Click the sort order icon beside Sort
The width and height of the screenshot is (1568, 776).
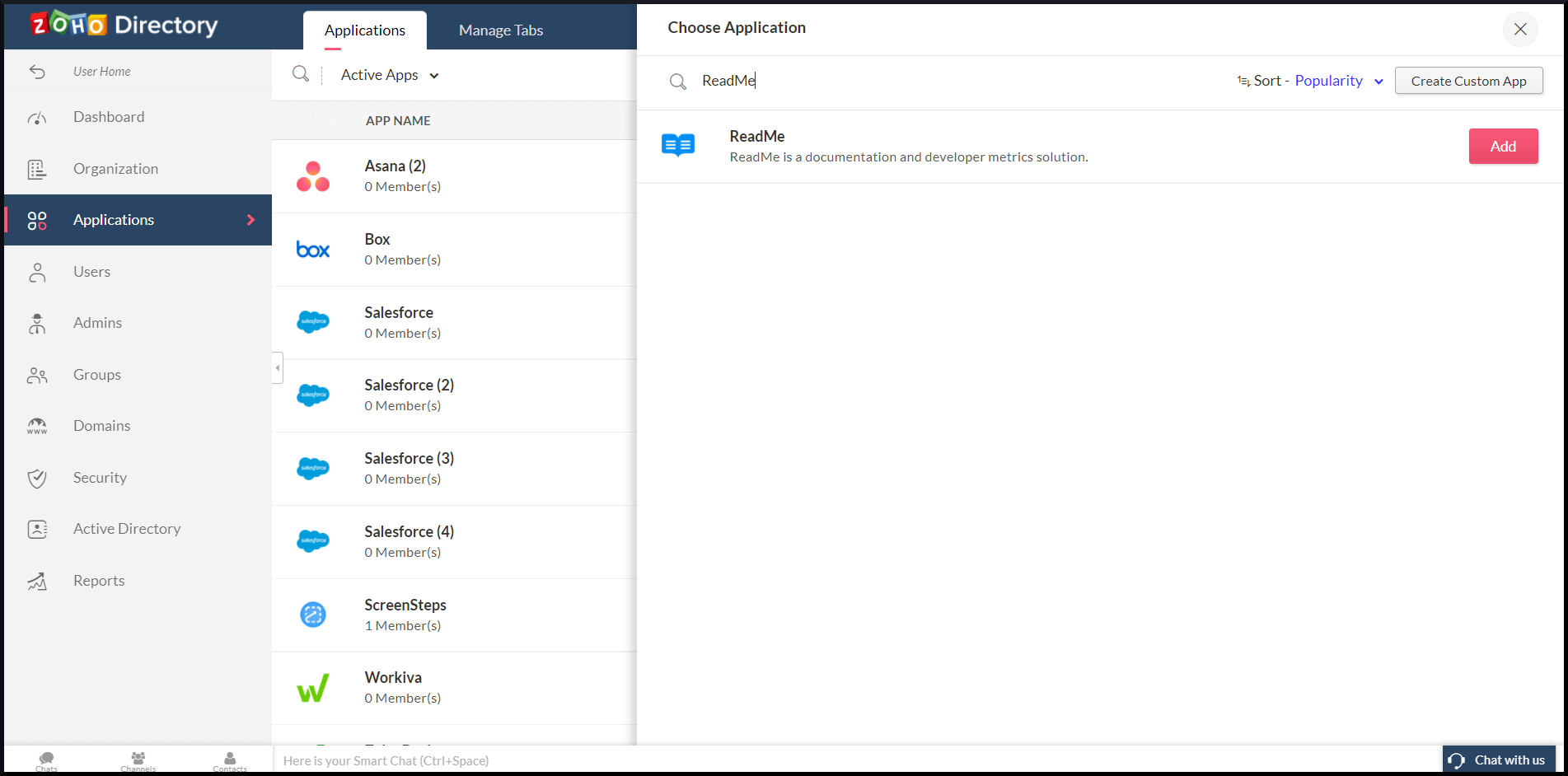(x=1243, y=81)
